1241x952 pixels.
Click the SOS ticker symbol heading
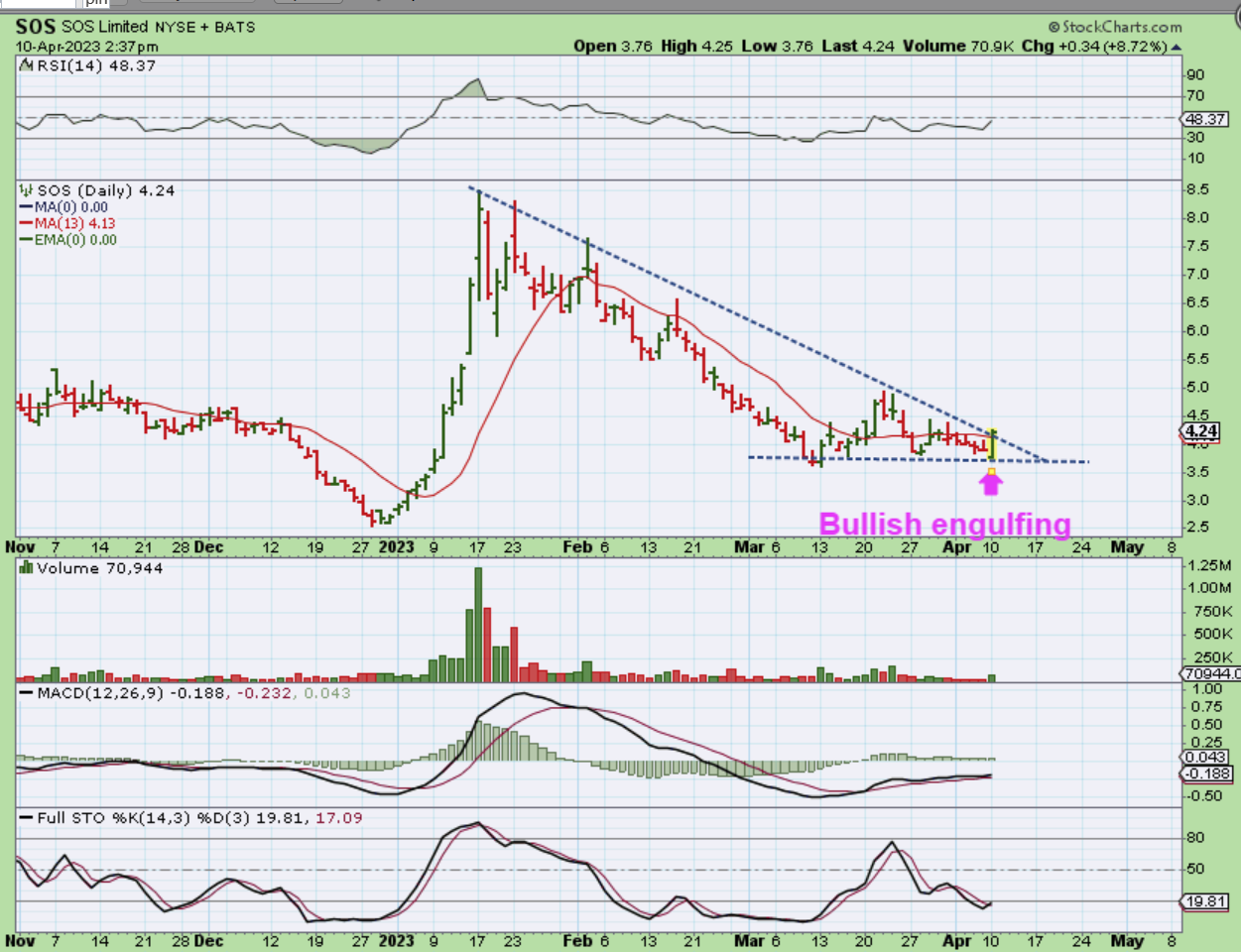[36, 27]
